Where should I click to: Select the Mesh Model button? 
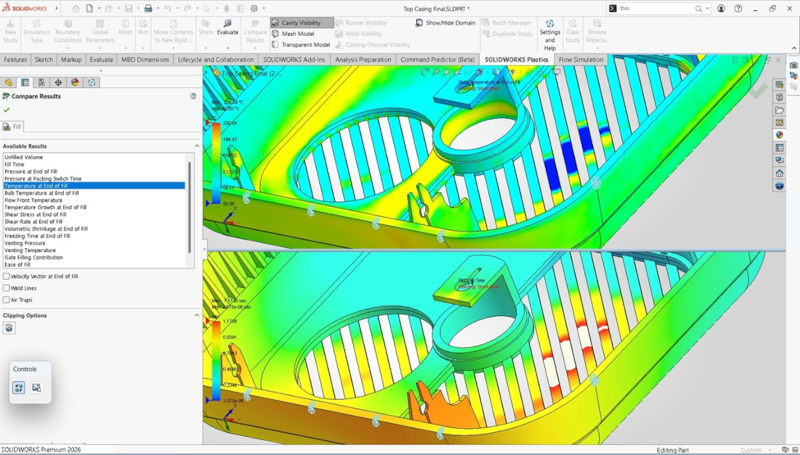[x=298, y=34]
